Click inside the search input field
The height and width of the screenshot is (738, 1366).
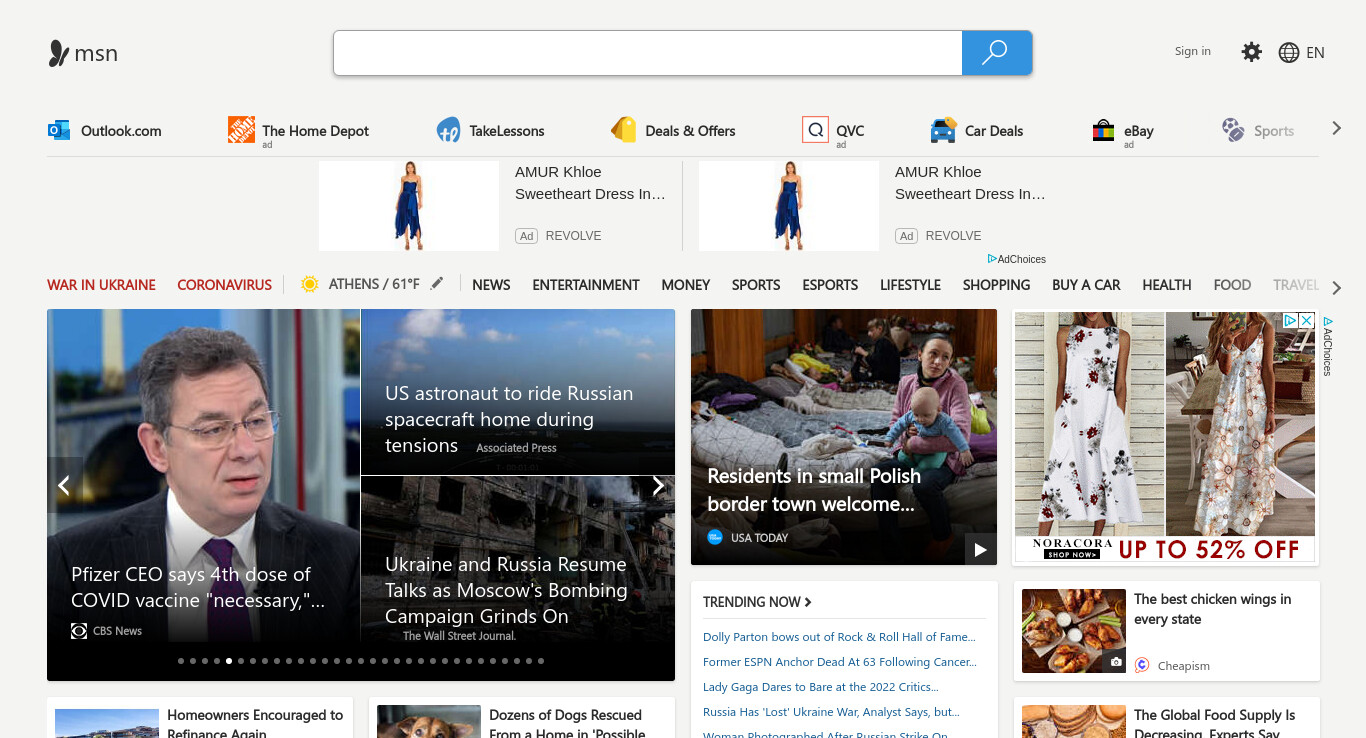pyautogui.click(x=648, y=53)
